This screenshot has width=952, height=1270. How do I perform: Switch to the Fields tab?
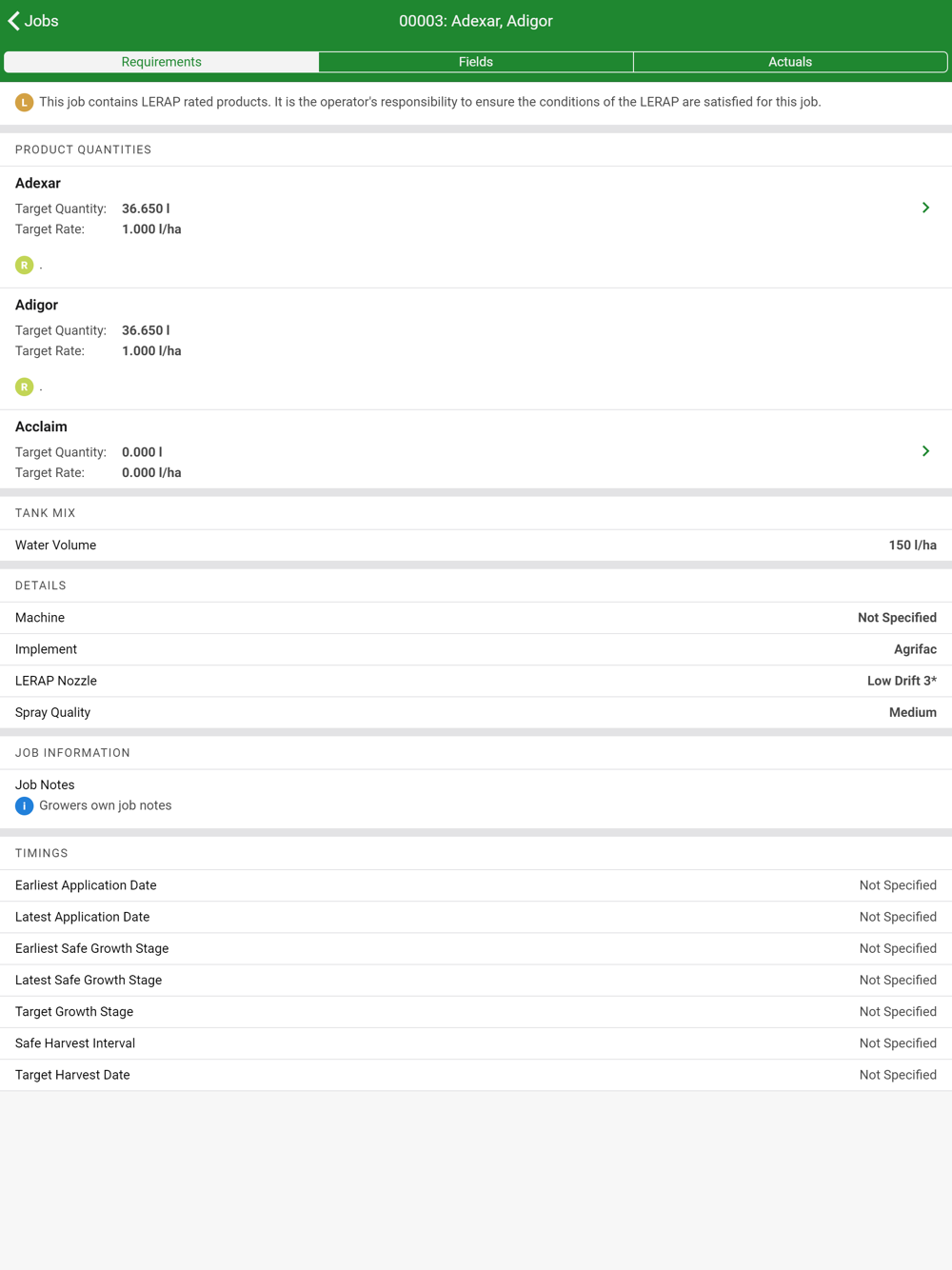pos(476,62)
